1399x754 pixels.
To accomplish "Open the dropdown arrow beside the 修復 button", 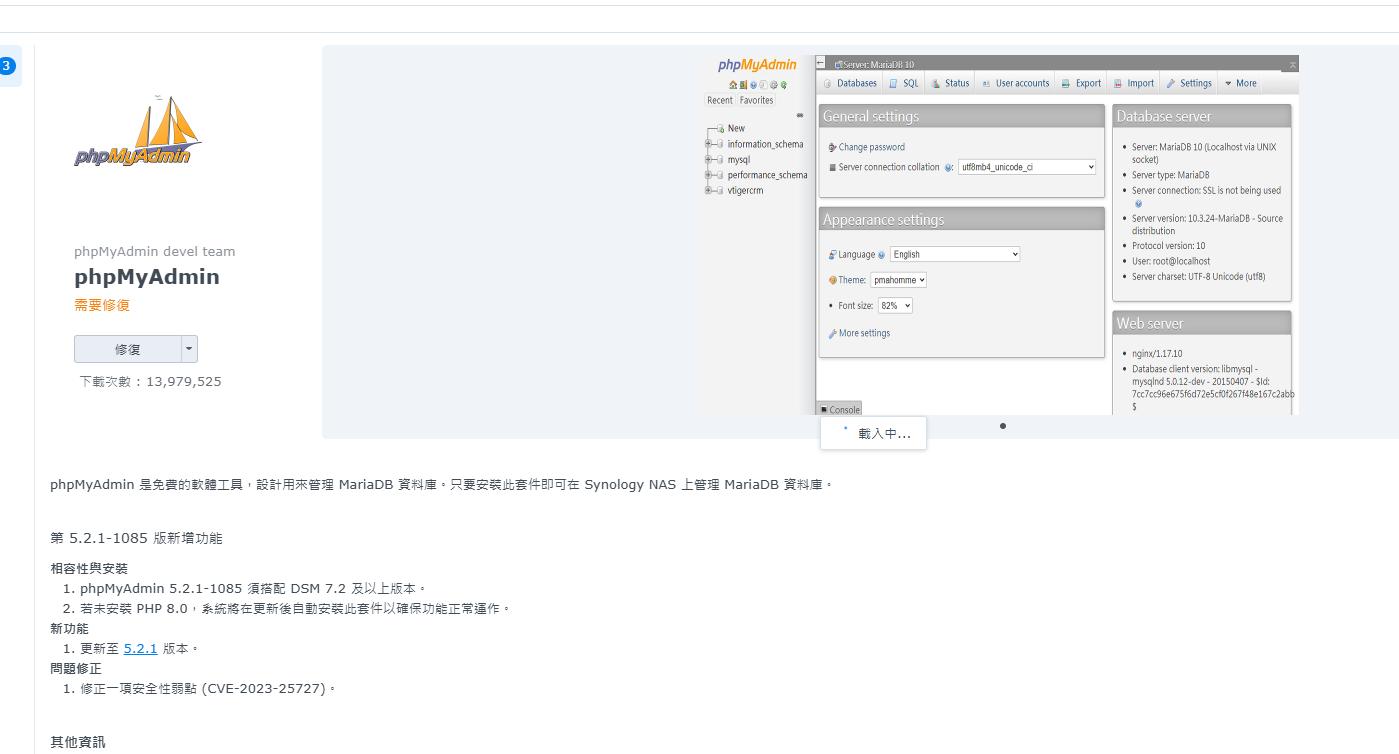I will [189, 349].
